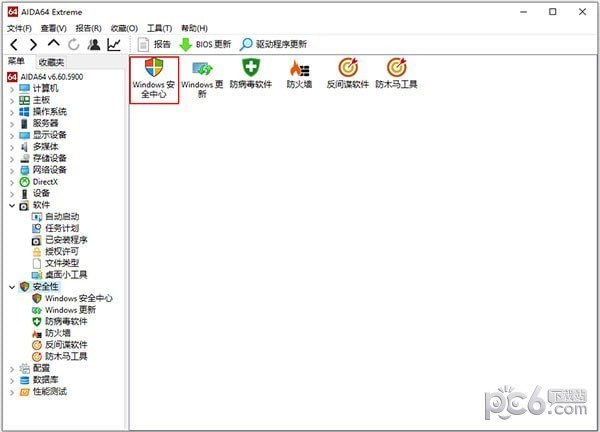600x432 pixels.
Task: Click BIOS 更新 toolbar button
Action: coord(205,44)
